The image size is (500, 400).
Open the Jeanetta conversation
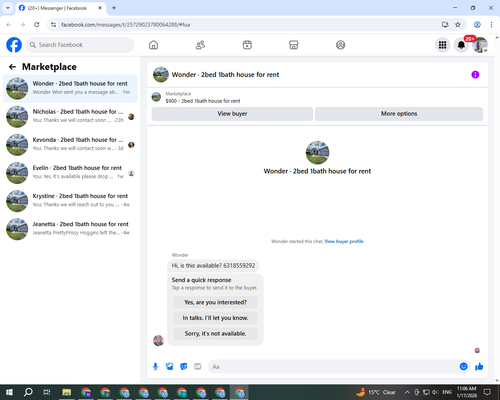tap(70, 229)
